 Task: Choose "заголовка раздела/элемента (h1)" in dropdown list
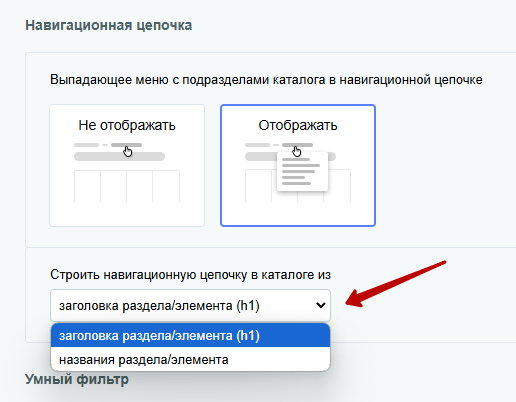pos(190,335)
